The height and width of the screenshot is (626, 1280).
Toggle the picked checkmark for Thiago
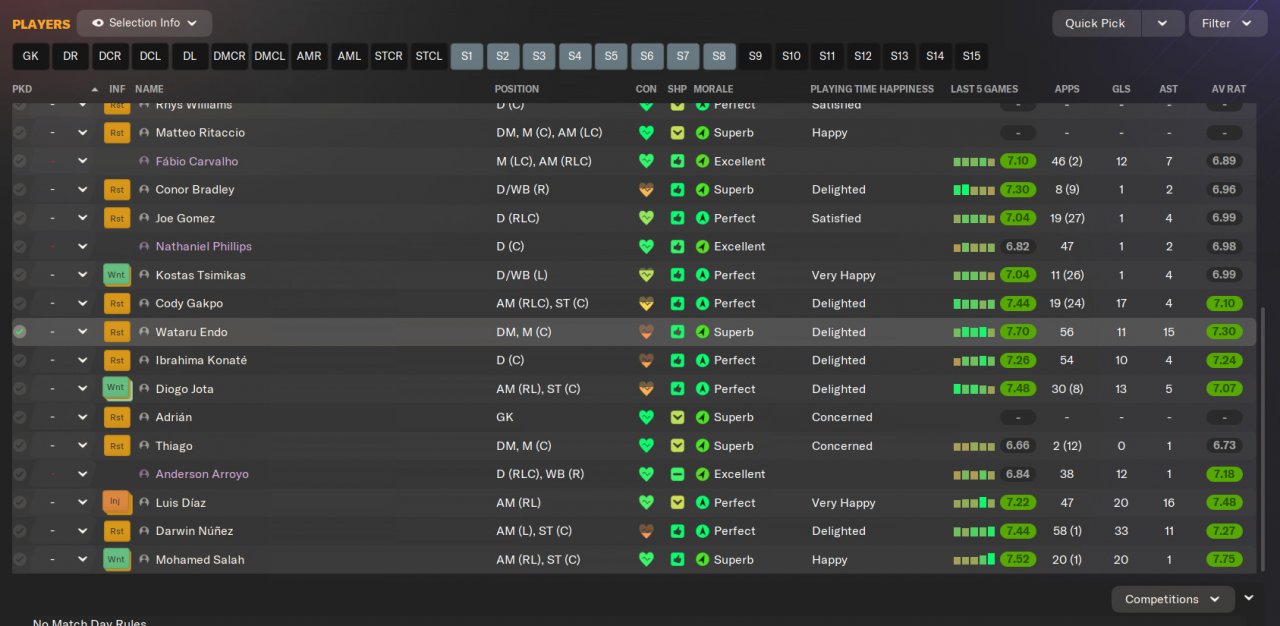pos(20,445)
